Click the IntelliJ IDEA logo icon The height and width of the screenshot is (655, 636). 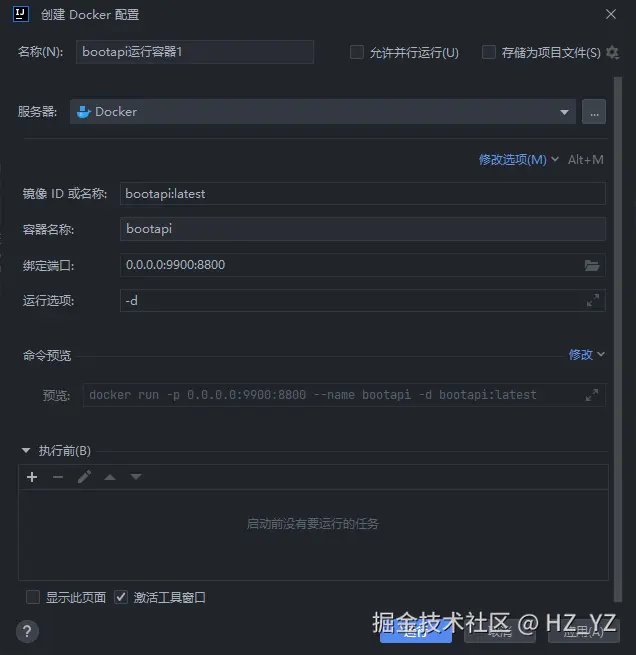(x=20, y=14)
